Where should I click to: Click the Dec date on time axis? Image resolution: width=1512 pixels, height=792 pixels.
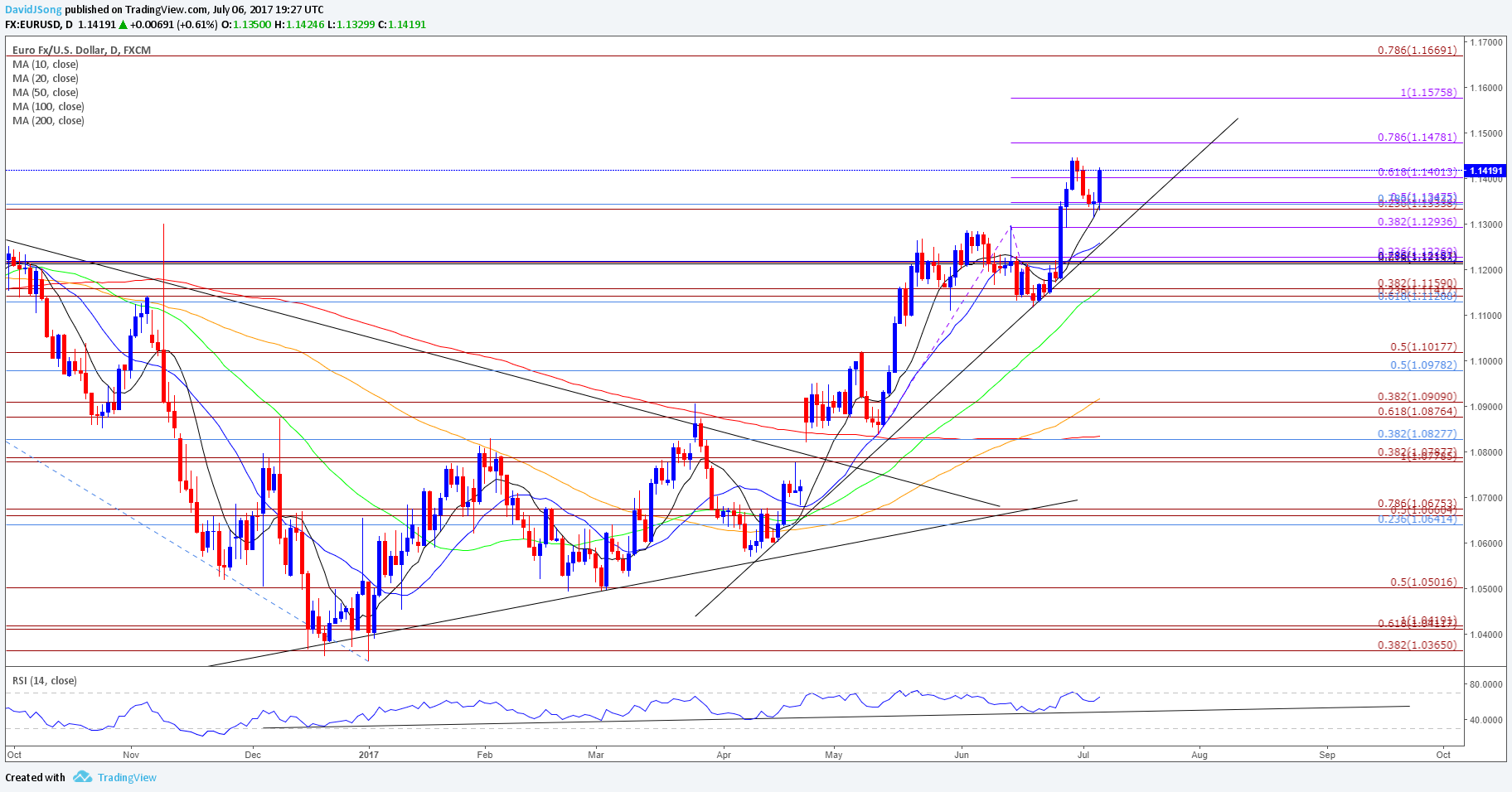click(x=253, y=755)
